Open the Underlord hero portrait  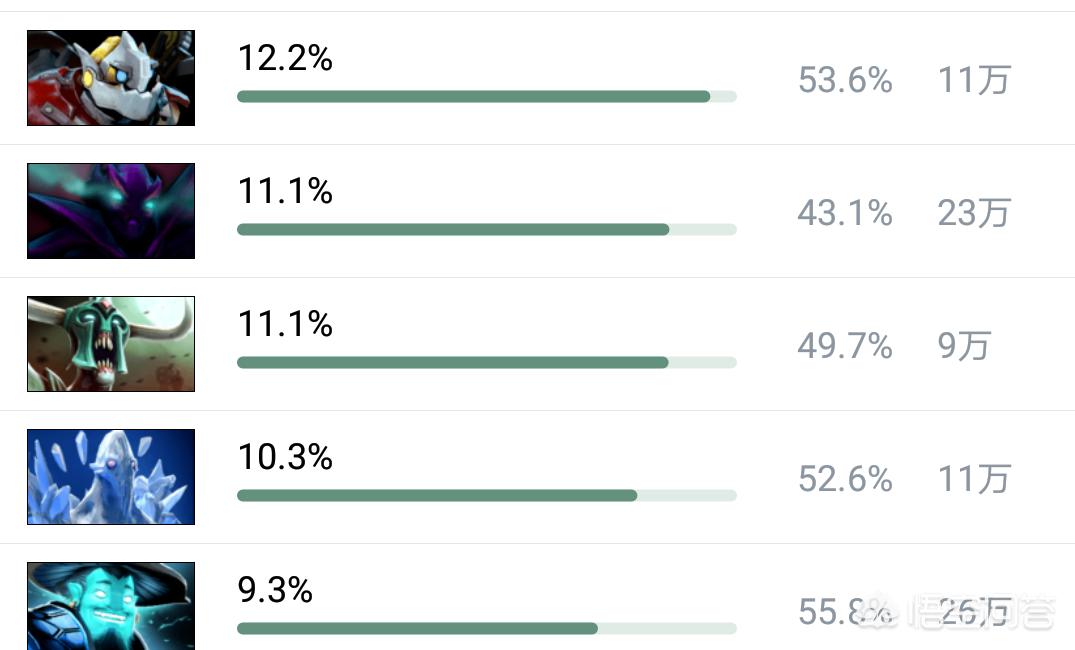(111, 344)
